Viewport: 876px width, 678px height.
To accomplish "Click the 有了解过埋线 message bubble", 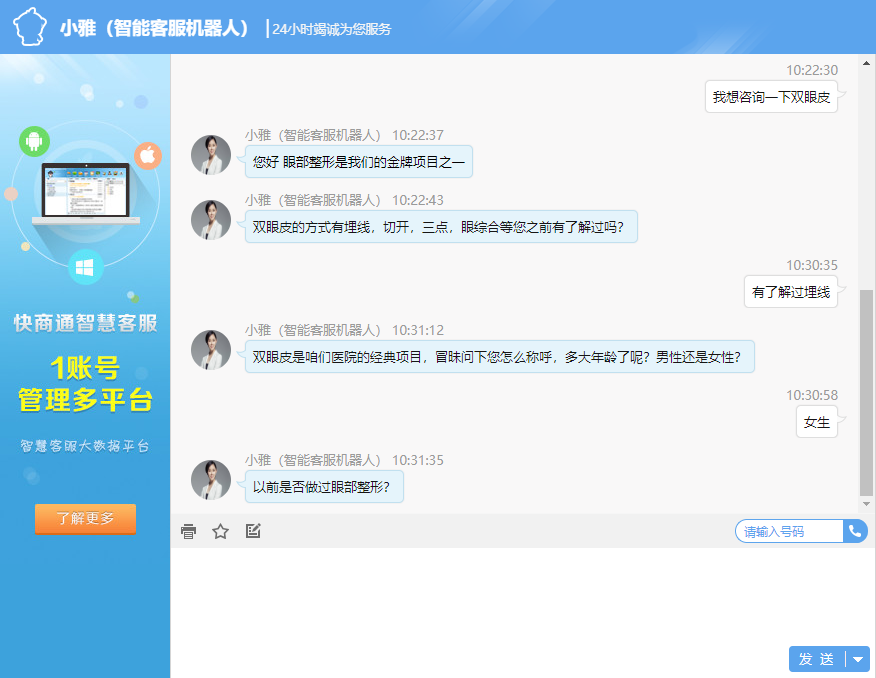I will click(790, 292).
